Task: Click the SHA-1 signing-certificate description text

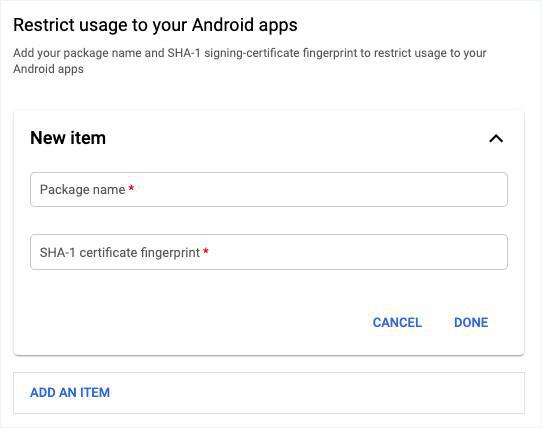Action: [x=250, y=61]
